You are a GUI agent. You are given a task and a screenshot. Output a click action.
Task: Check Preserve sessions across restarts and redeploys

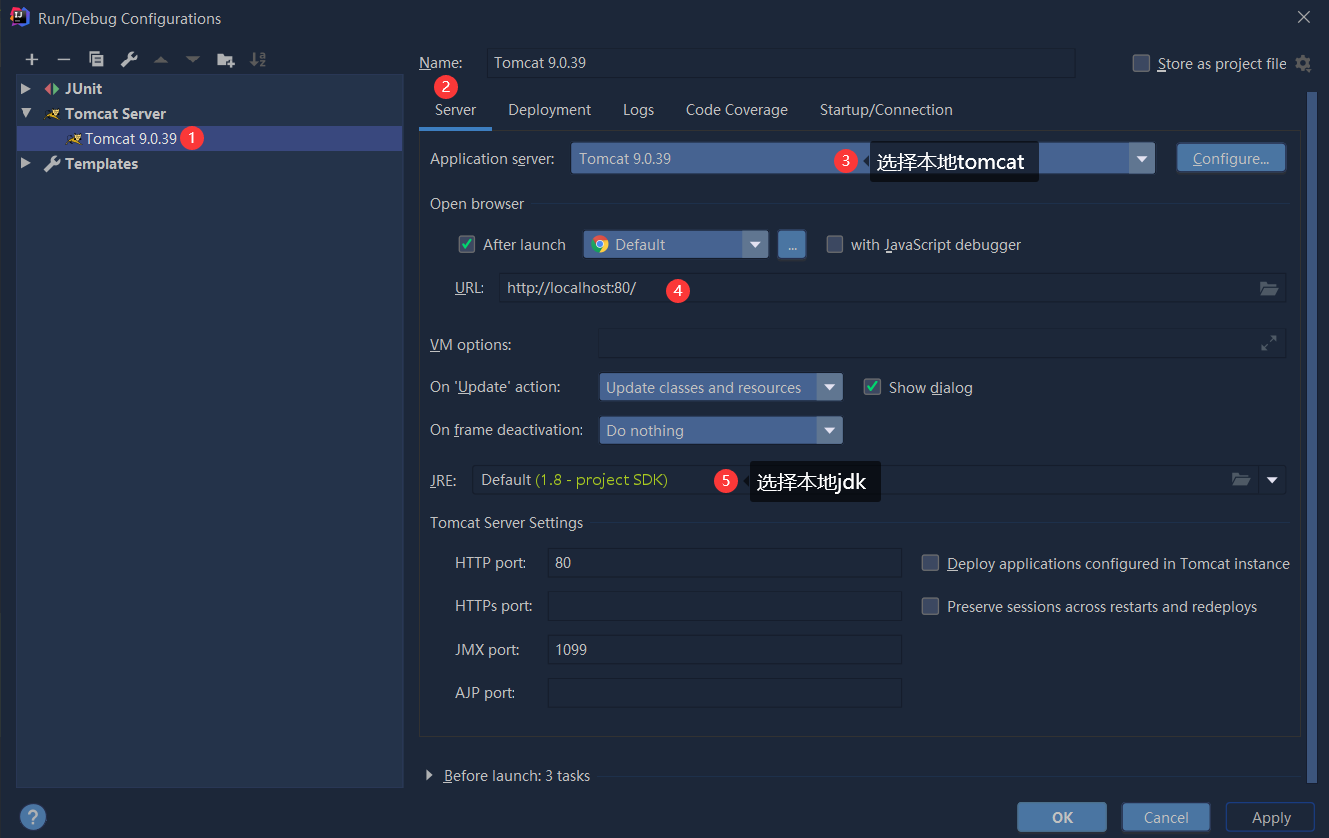point(930,606)
